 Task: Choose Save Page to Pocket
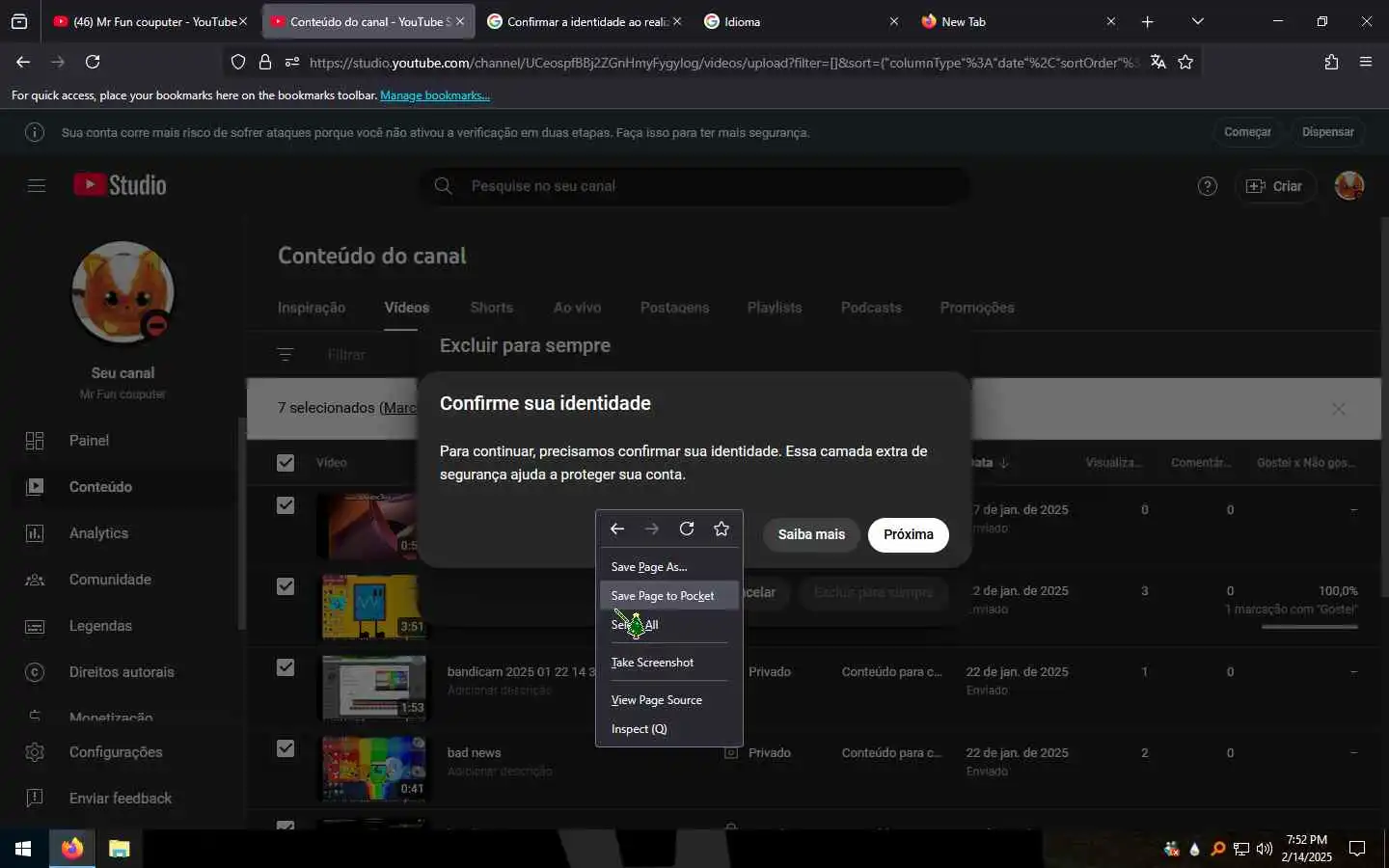[669, 596]
